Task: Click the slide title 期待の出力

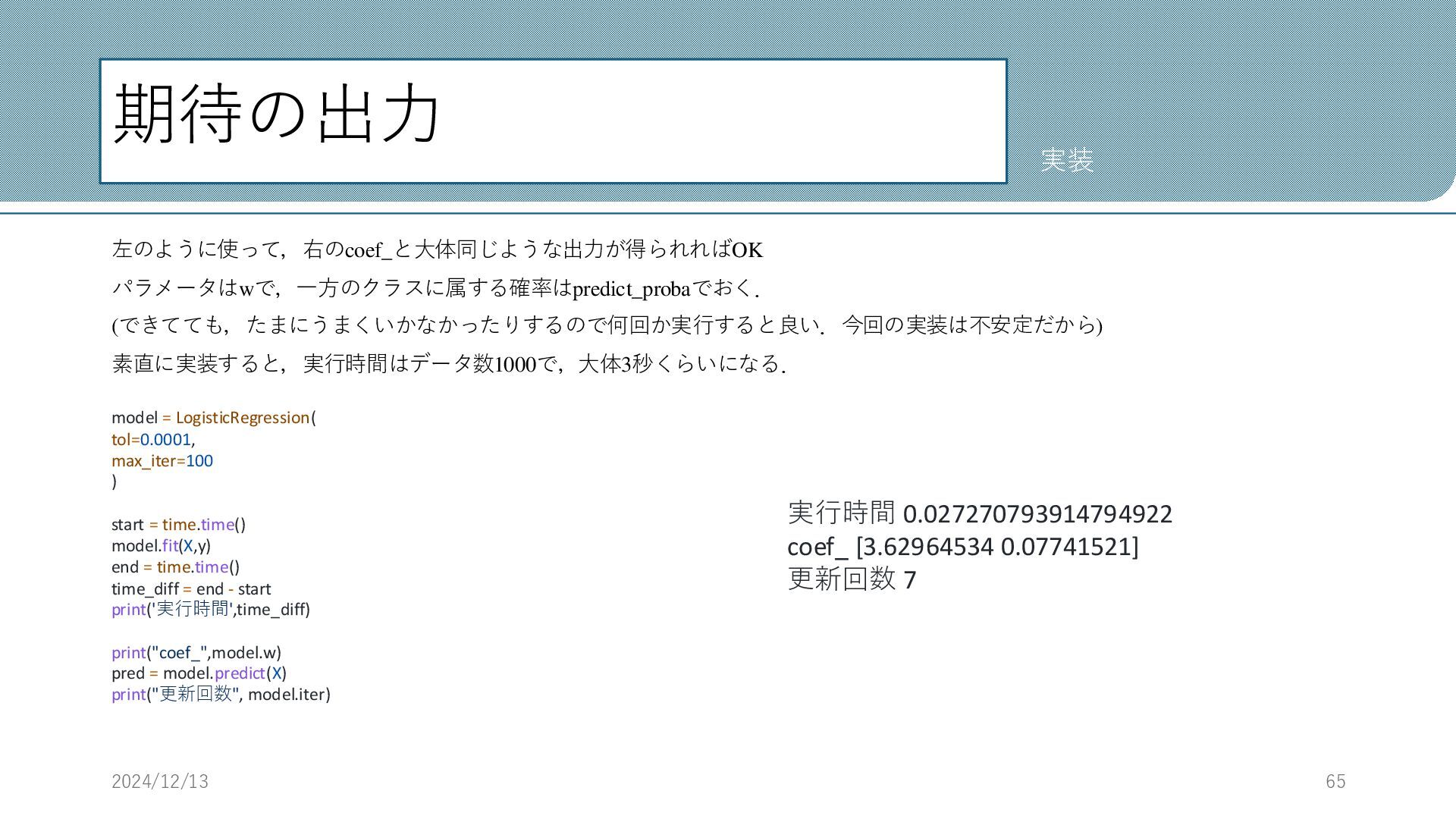Action: pos(277,114)
